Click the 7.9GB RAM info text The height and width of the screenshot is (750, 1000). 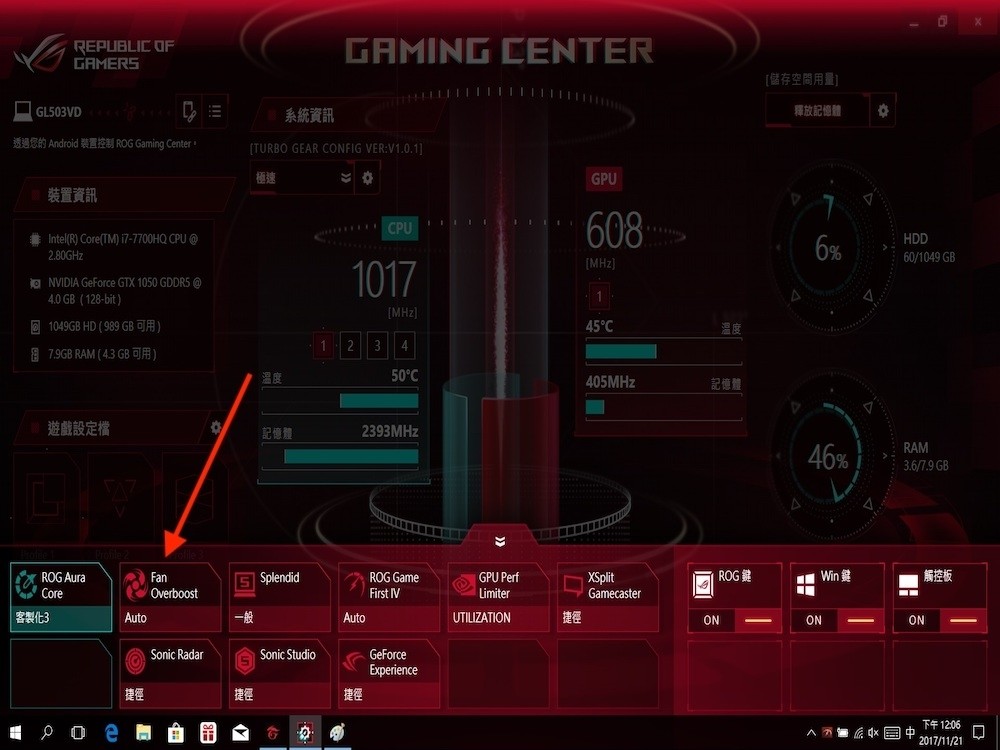102,354
